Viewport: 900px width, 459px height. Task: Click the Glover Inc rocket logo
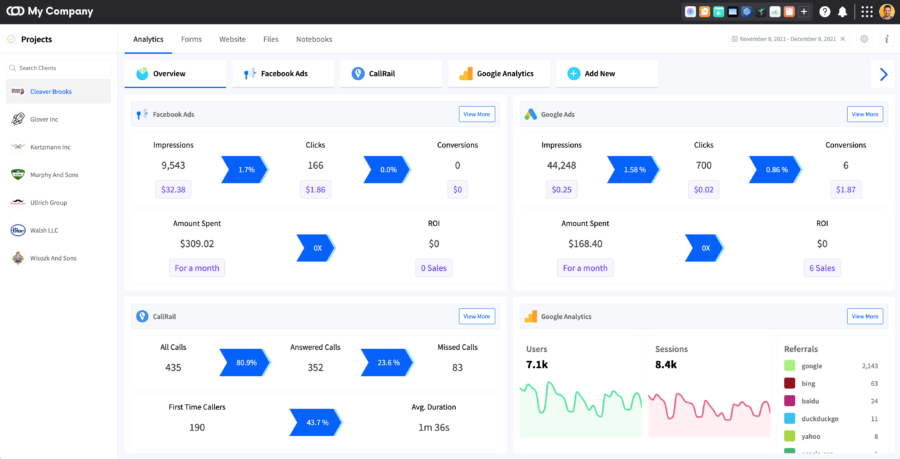(x=18, y=119)
